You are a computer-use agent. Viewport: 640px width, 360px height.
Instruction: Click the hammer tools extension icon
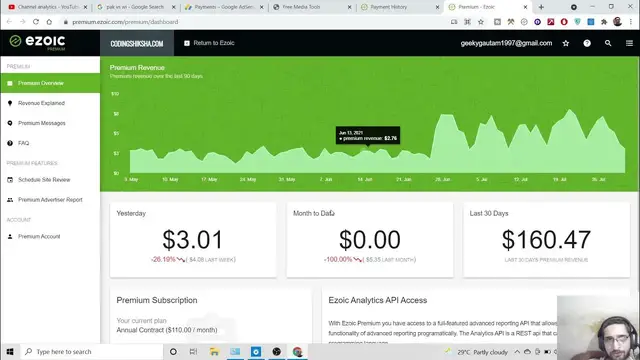pyautogui.click(x=511, y=22)
